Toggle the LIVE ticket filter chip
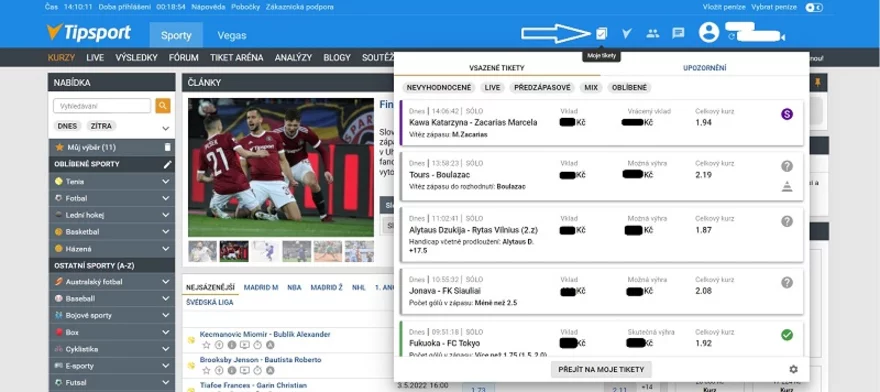 click(492, 88)
